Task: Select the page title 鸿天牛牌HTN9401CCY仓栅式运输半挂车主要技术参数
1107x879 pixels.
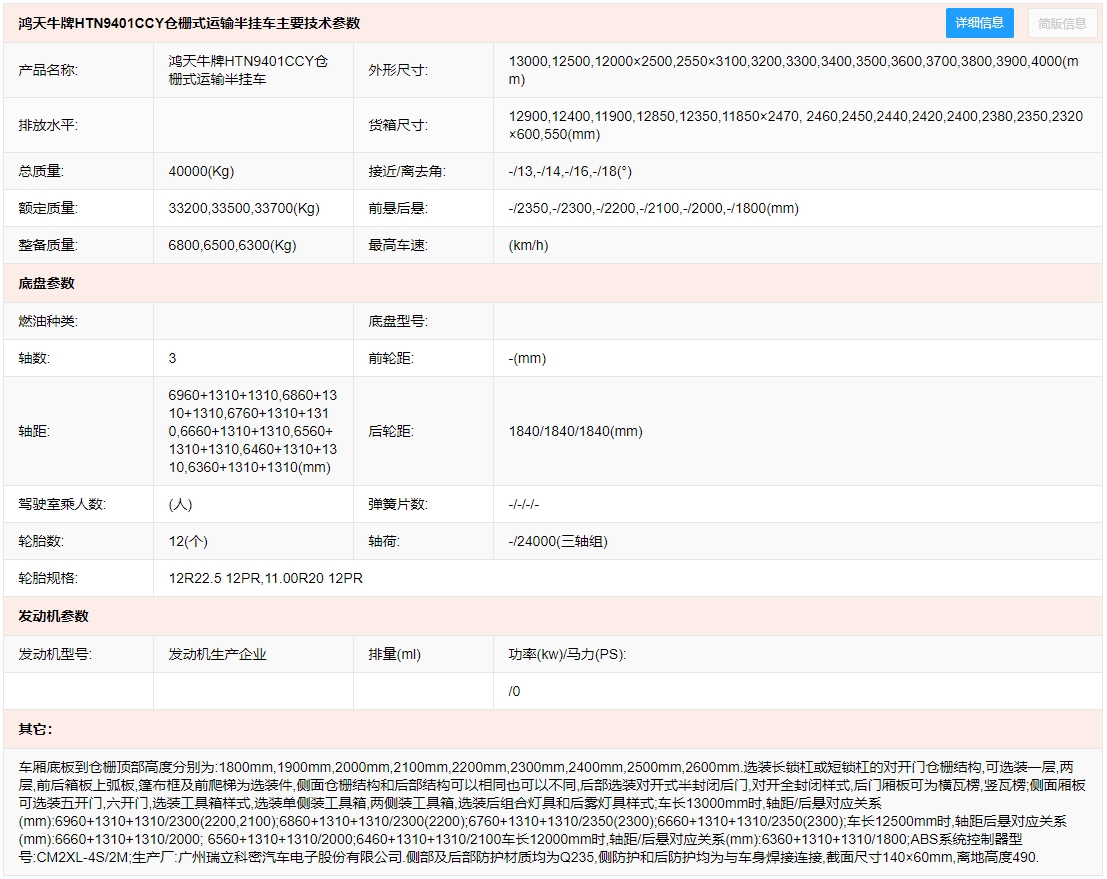Action: coord(189,23)
